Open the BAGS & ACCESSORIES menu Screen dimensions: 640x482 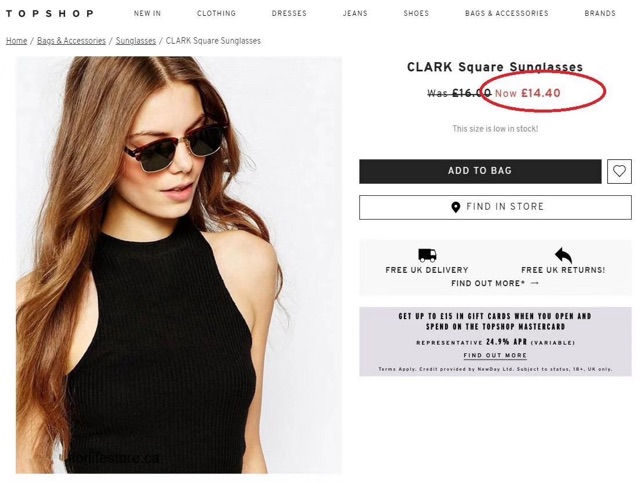(506, 14)
